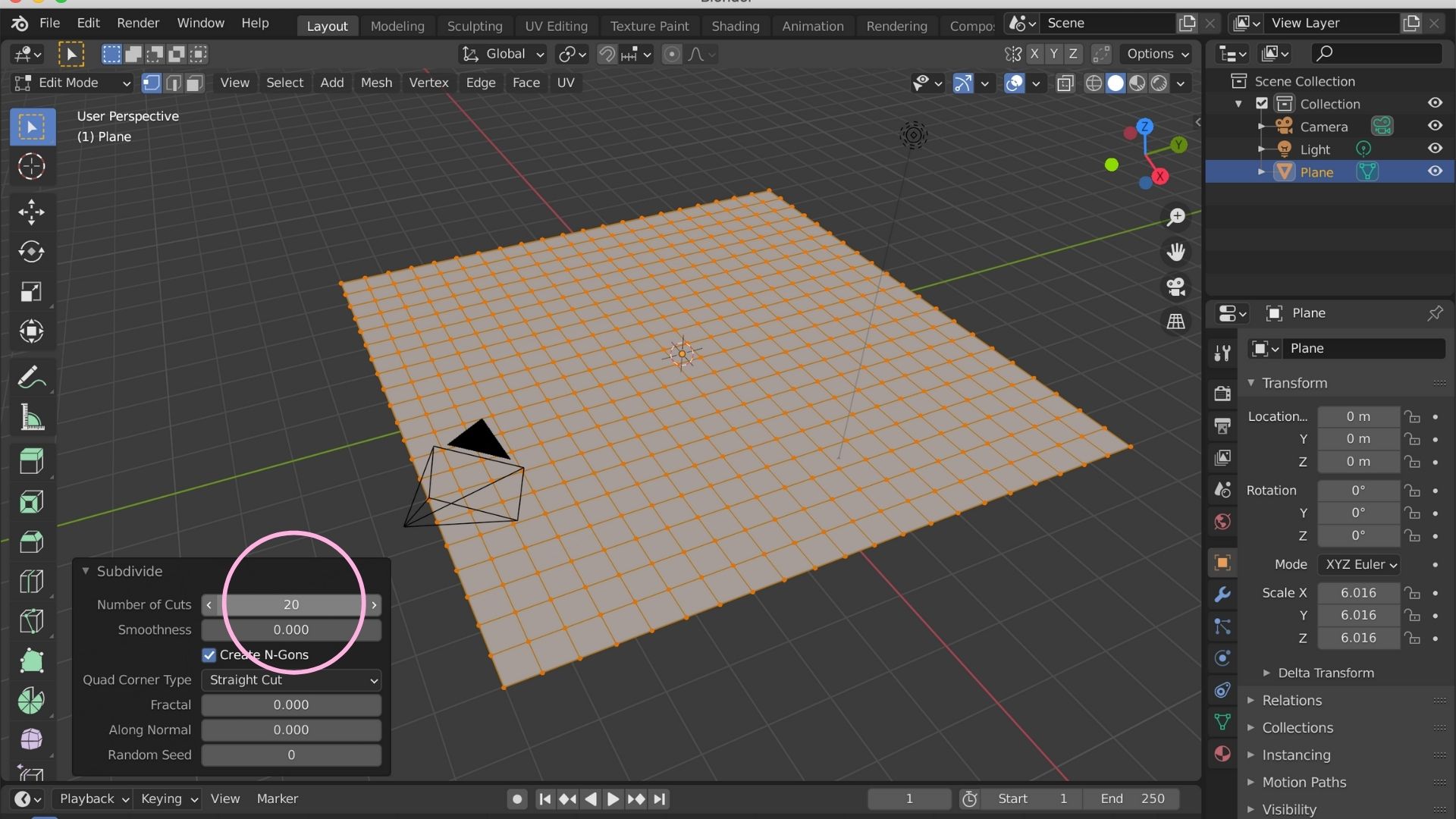Open the Modifier Properties wrench tab
This screenshot has height=819, width=1456.
coord(1222,595)
